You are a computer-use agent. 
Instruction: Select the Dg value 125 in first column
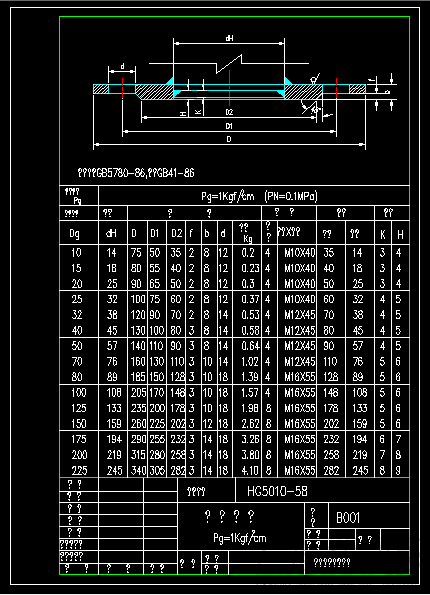[x=79, y=408]
